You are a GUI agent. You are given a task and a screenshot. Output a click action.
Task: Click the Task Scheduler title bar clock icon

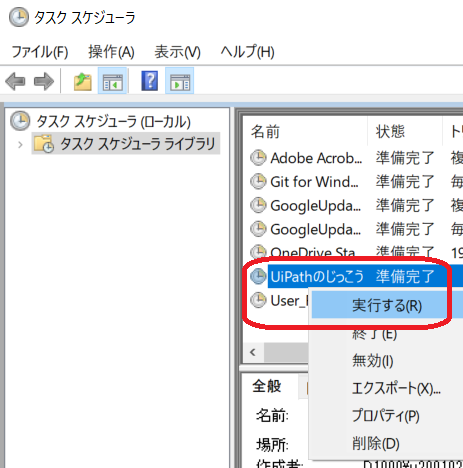(x=19, y=17)
